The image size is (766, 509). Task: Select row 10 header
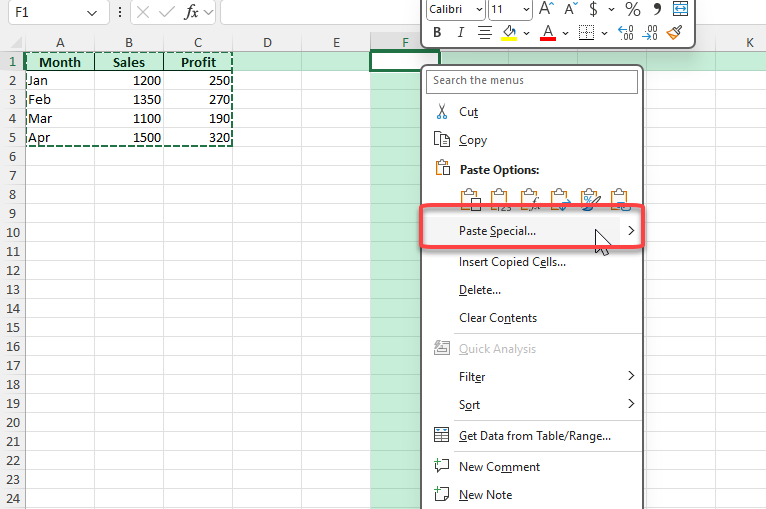click(x=13, y=233)
